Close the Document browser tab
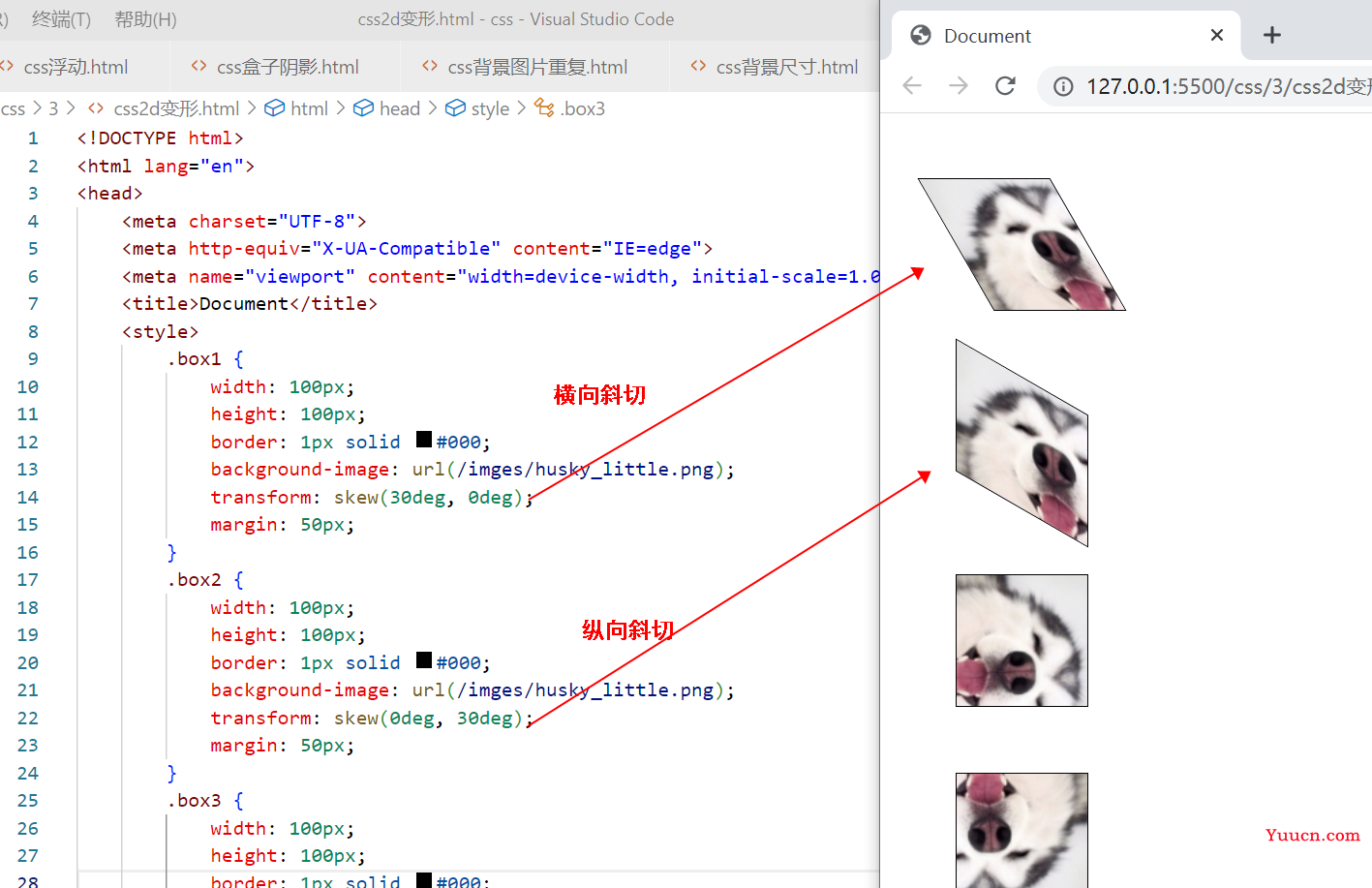 [x=1217, y=36]
